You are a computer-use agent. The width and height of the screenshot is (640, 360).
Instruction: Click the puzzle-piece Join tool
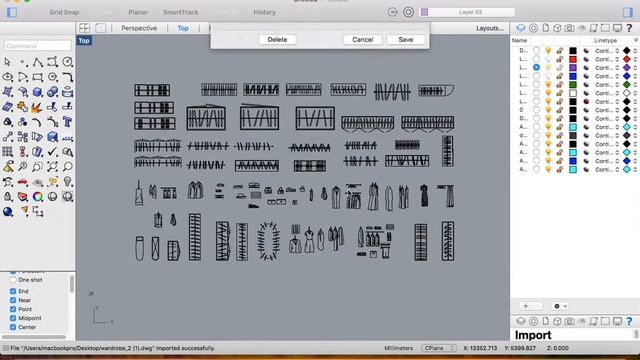point(22,107)
